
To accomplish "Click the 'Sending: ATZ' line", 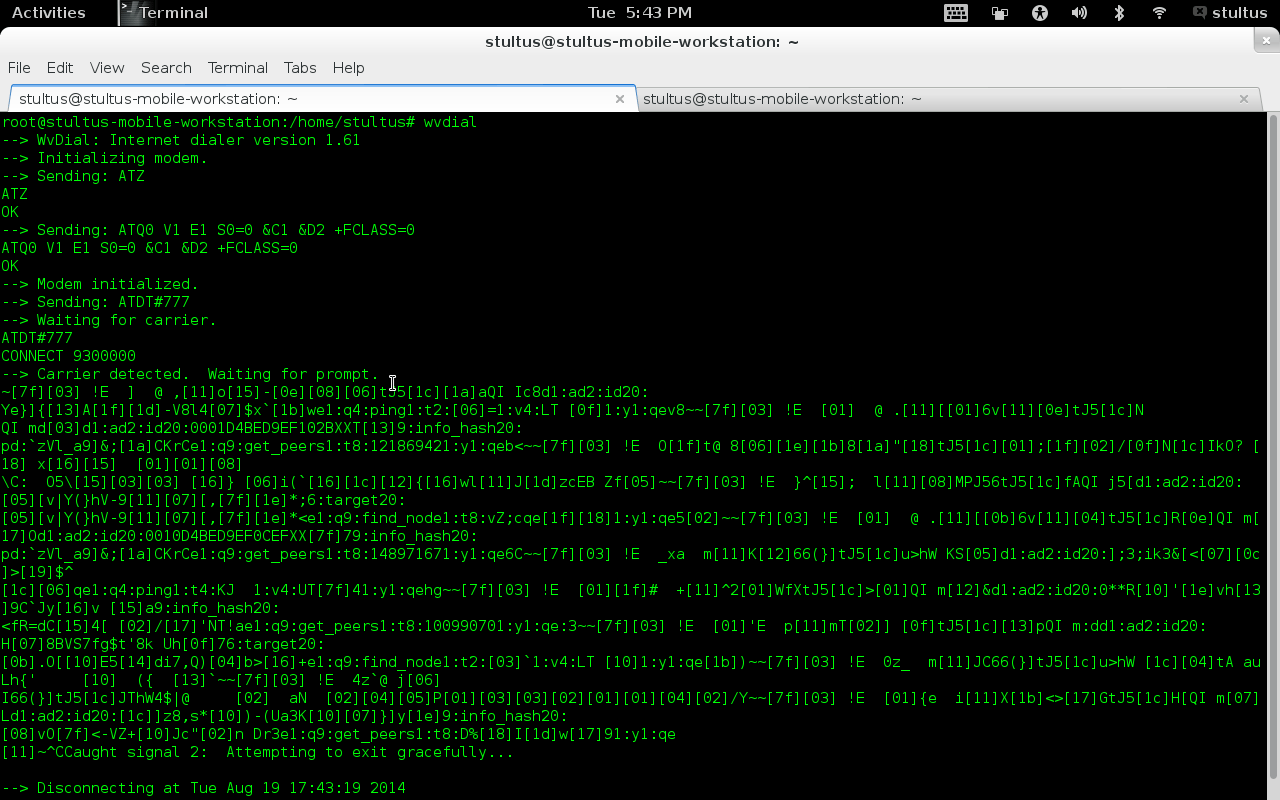I will coord(73,176).
